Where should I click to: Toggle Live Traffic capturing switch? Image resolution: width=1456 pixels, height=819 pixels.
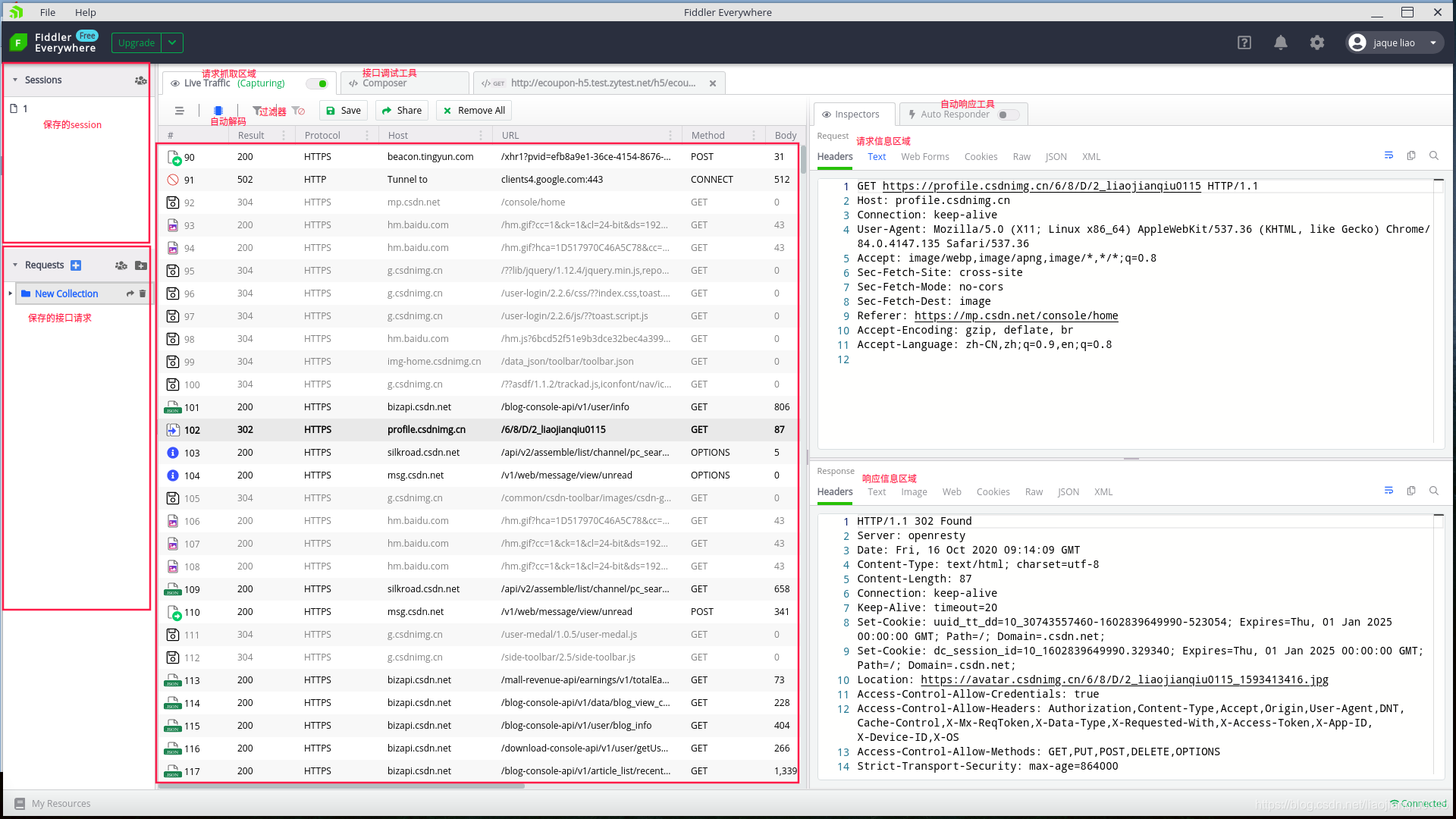click(x=318, y=83)
